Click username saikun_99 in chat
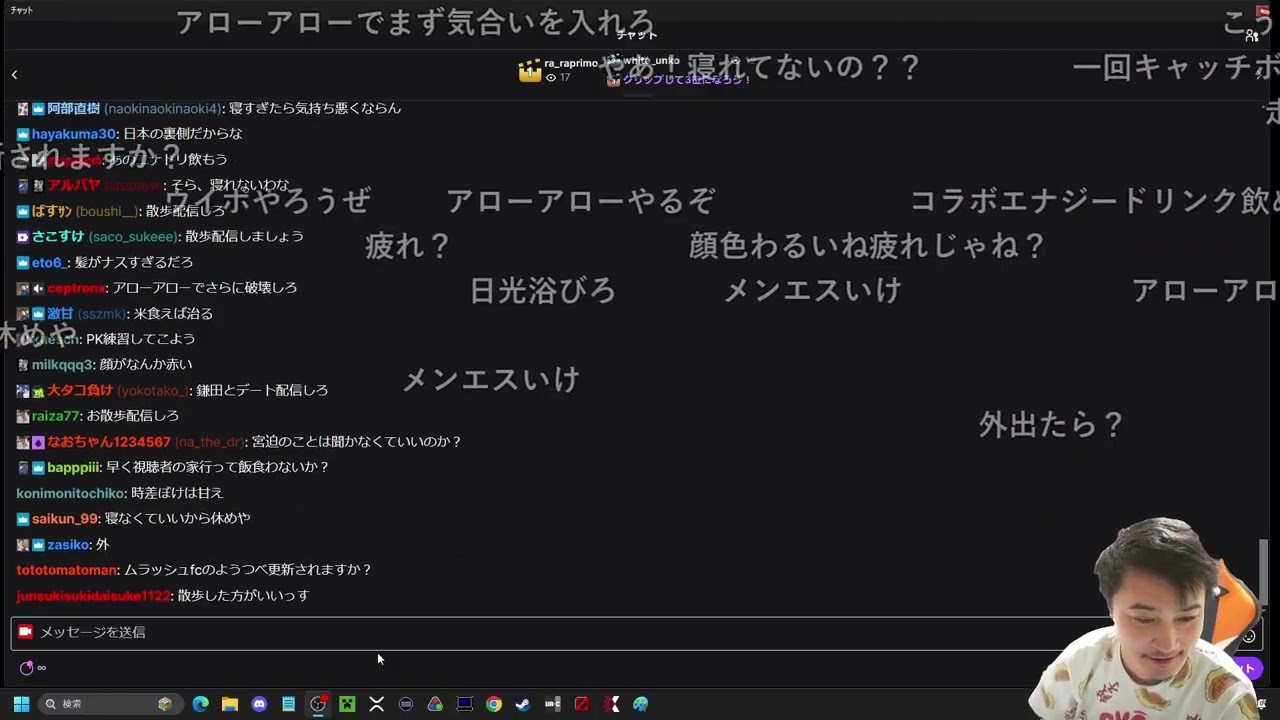 click(65, 519)
